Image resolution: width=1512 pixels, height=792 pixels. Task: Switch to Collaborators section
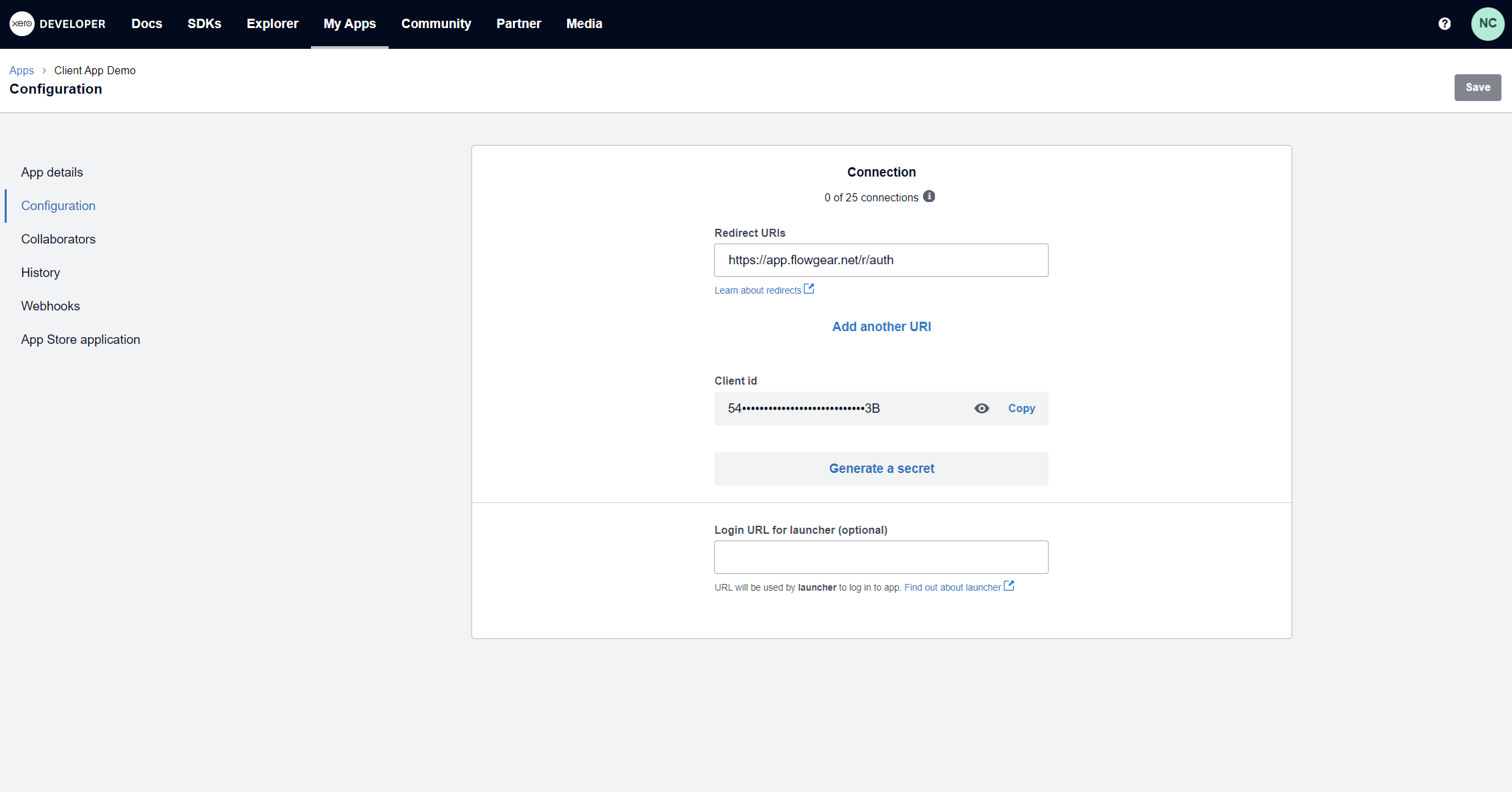coord(58,239)
